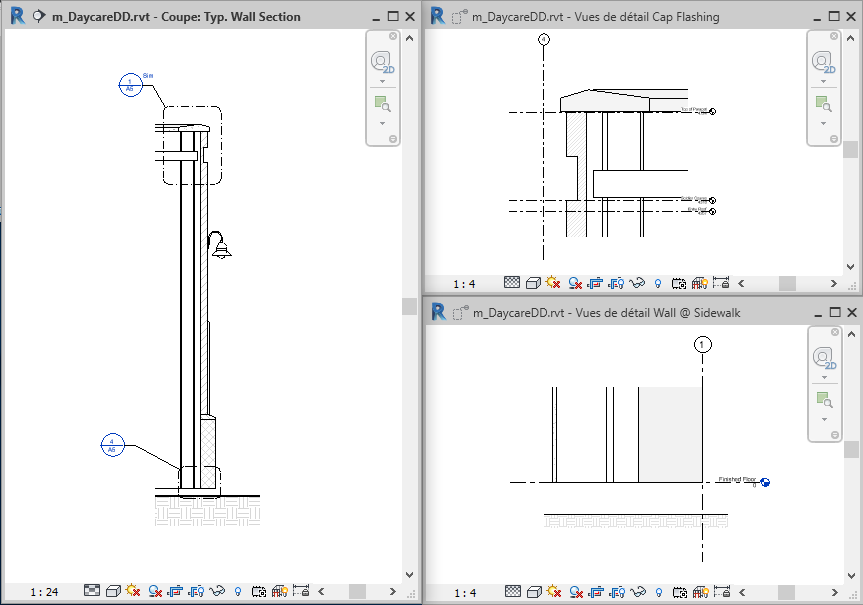Click scroll-down arrow in Cap Flashing view
863x605 pixels.
click(x=850, y=266)
